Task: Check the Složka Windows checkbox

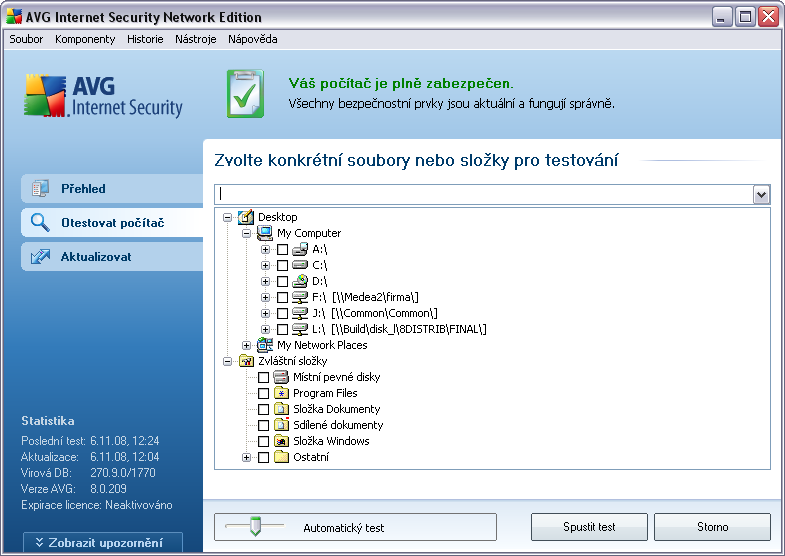Action: coord(263,441)
